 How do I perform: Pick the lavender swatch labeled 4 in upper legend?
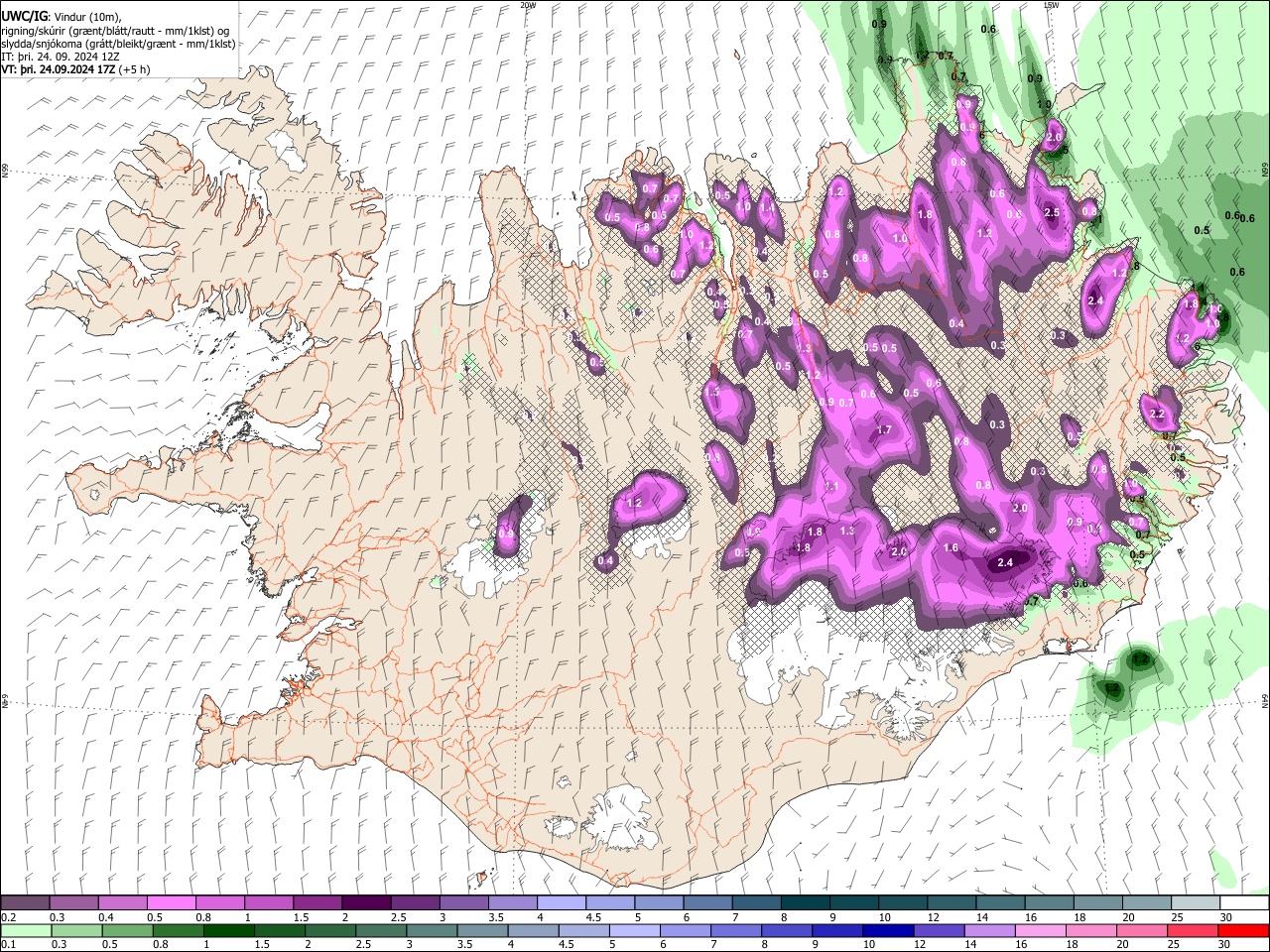561,902
